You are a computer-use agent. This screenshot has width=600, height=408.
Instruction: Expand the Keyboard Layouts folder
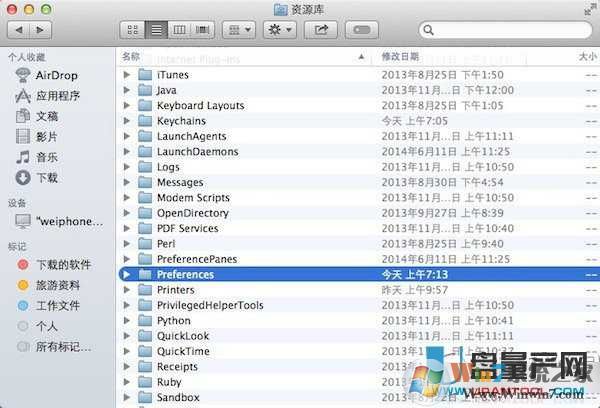tap(127, 105)
